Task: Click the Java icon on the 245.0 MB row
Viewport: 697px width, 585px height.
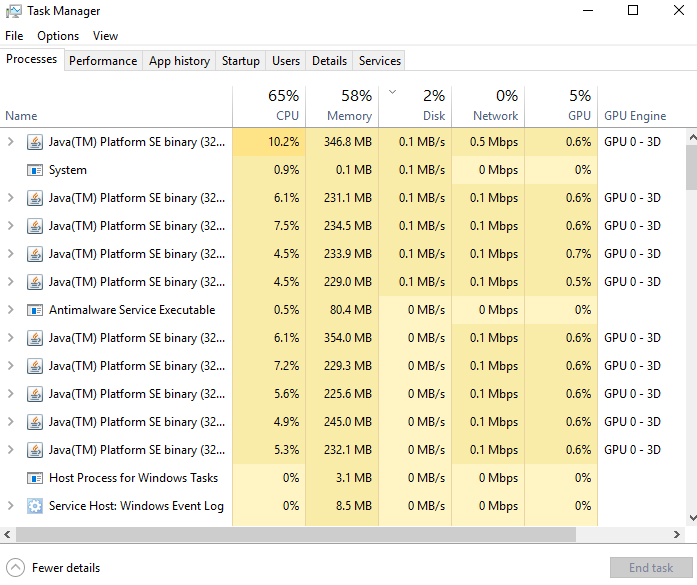Action: 35,422
